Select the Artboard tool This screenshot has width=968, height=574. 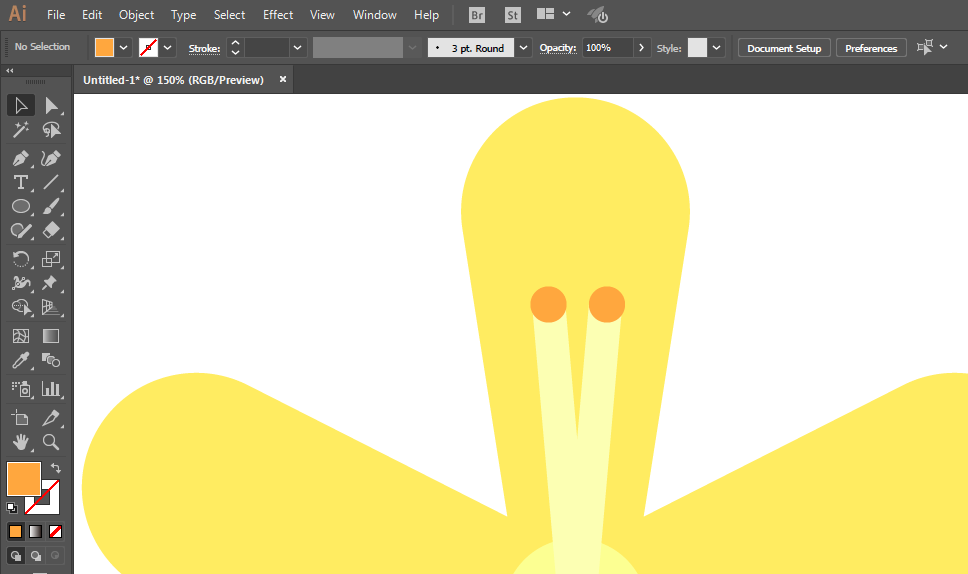(21, 418)
